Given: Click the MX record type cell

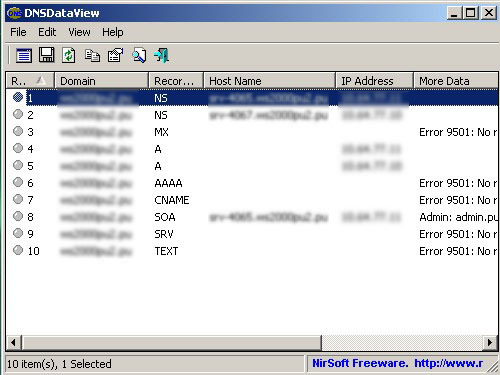Looking at the screenshot, I should tap(161, 132).
